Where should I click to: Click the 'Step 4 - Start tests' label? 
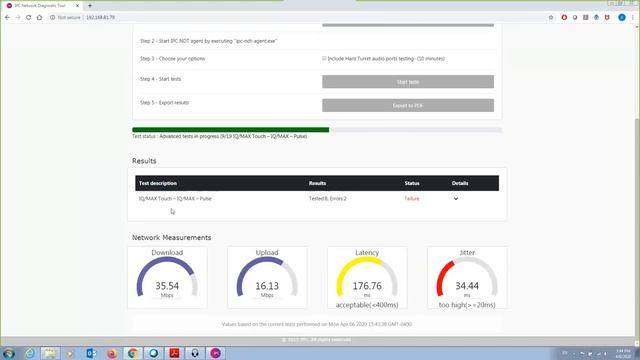click(160, 79)
